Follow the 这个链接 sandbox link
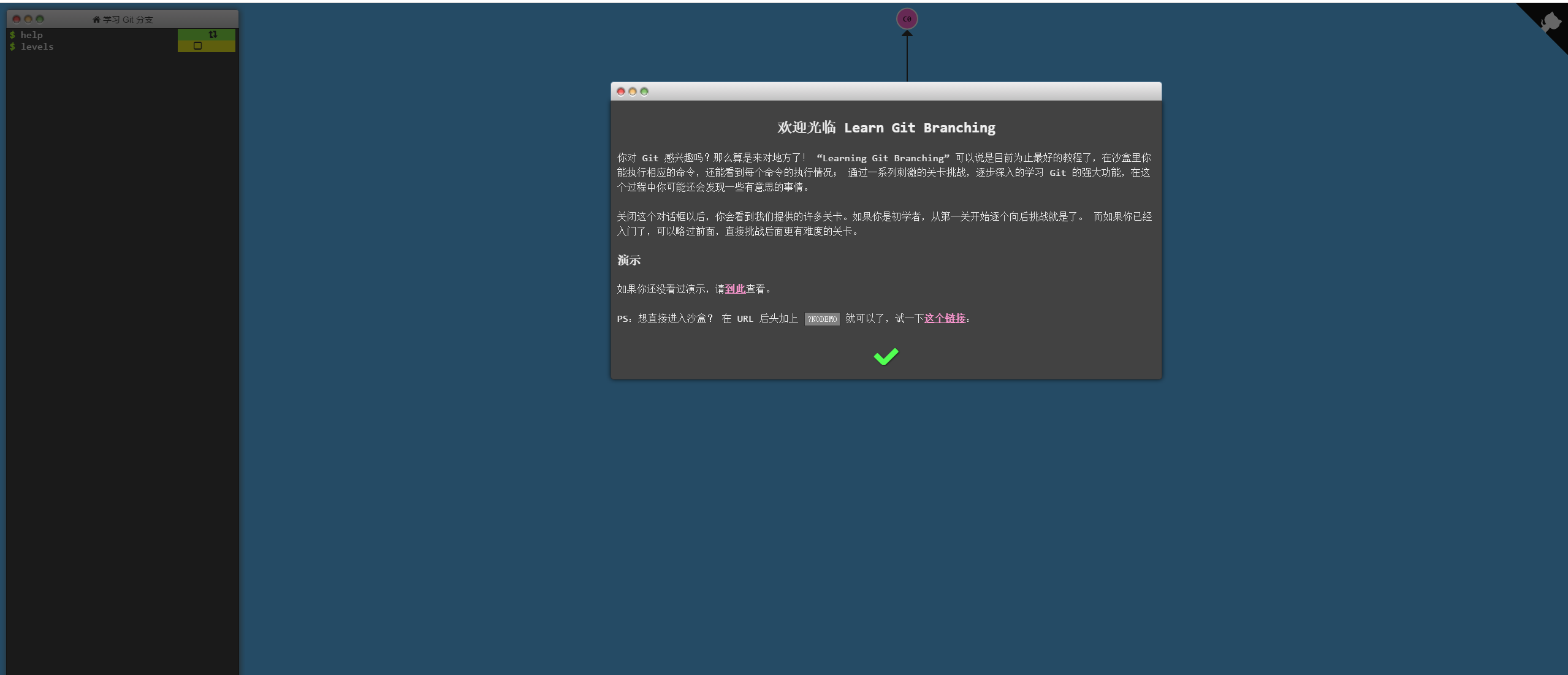 coord(945,318)
